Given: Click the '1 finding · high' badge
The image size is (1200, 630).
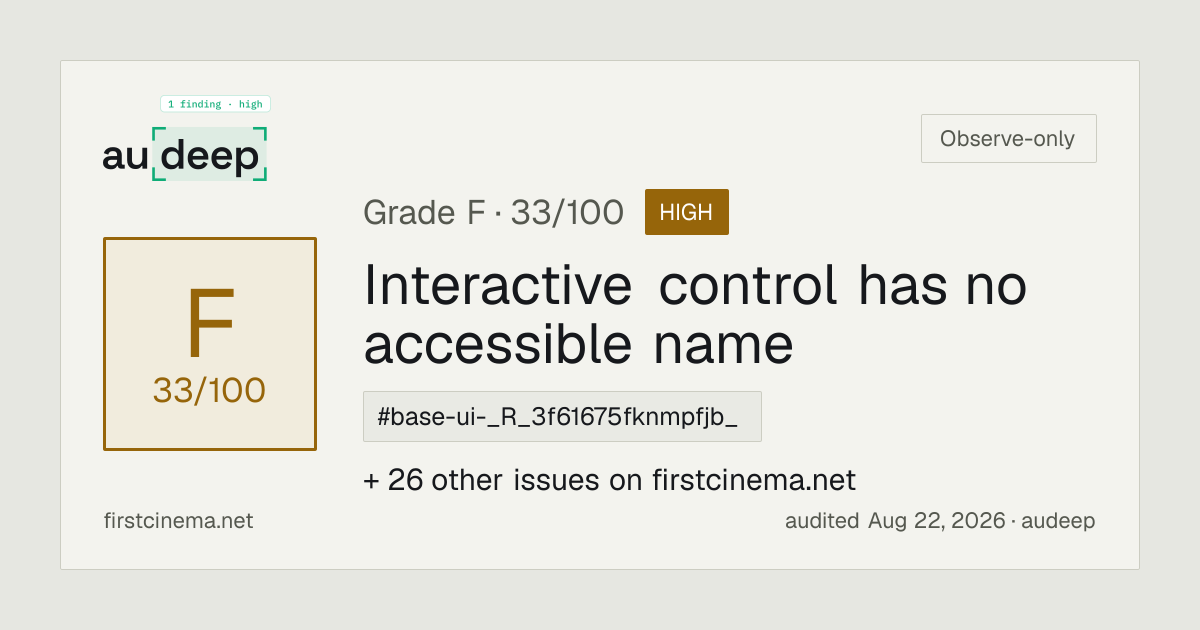Looking at the screenshot, I should pos(215,104).
